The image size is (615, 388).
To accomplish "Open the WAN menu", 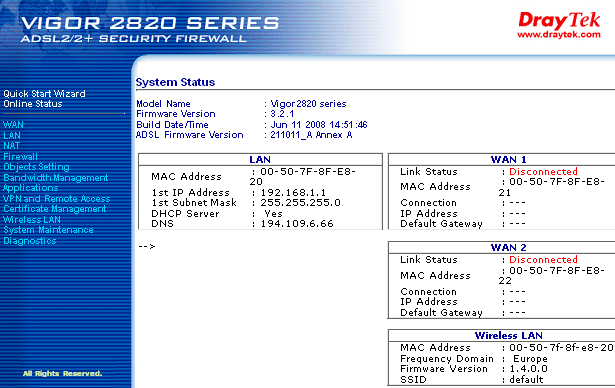I will coord(13,125).
